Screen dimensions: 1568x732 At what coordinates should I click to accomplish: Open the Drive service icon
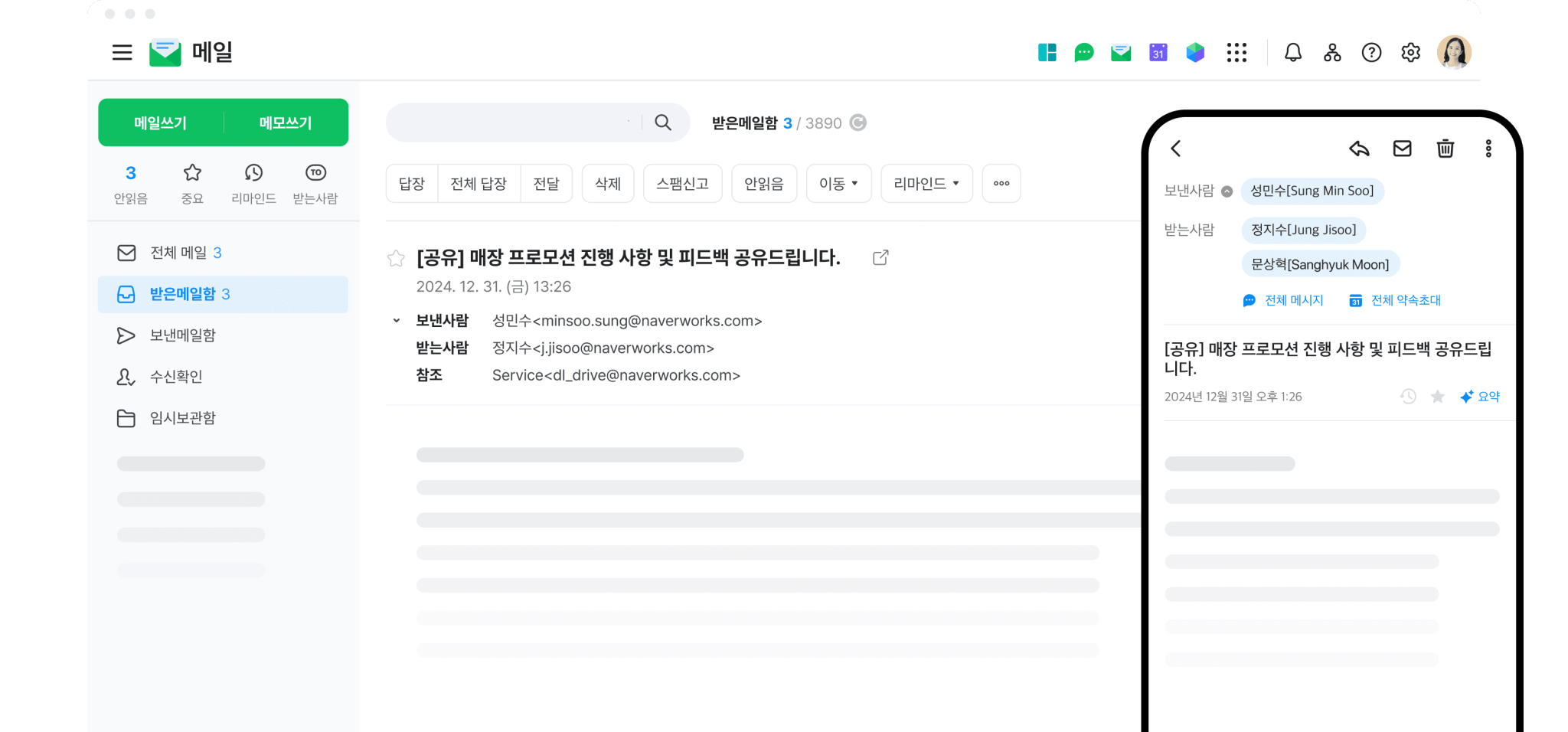1195,52
